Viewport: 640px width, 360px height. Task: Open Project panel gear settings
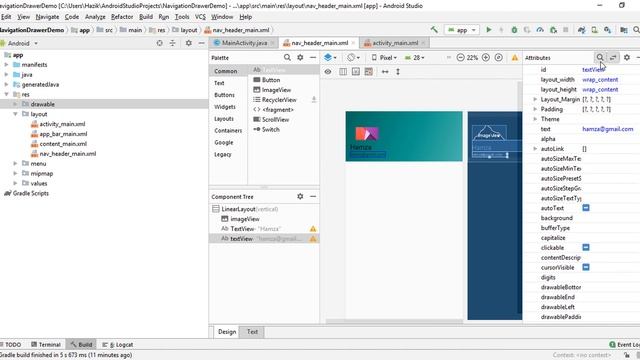189,43
